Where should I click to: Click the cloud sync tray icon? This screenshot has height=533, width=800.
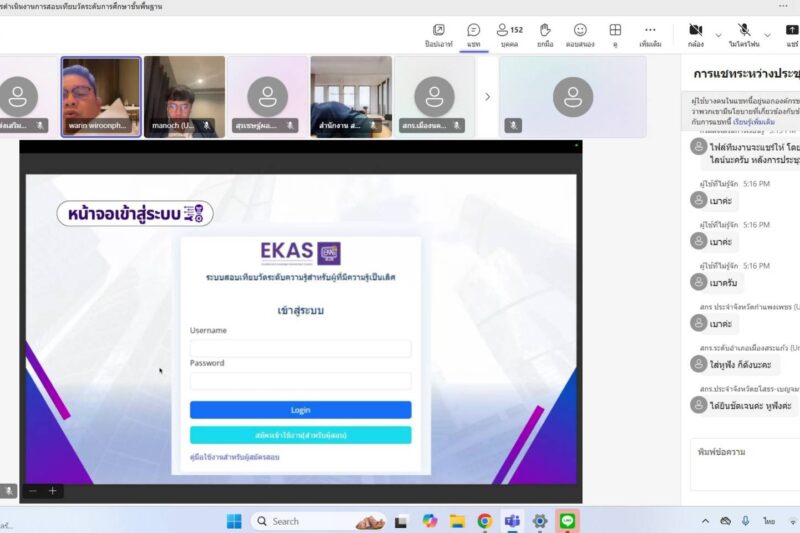725,521
